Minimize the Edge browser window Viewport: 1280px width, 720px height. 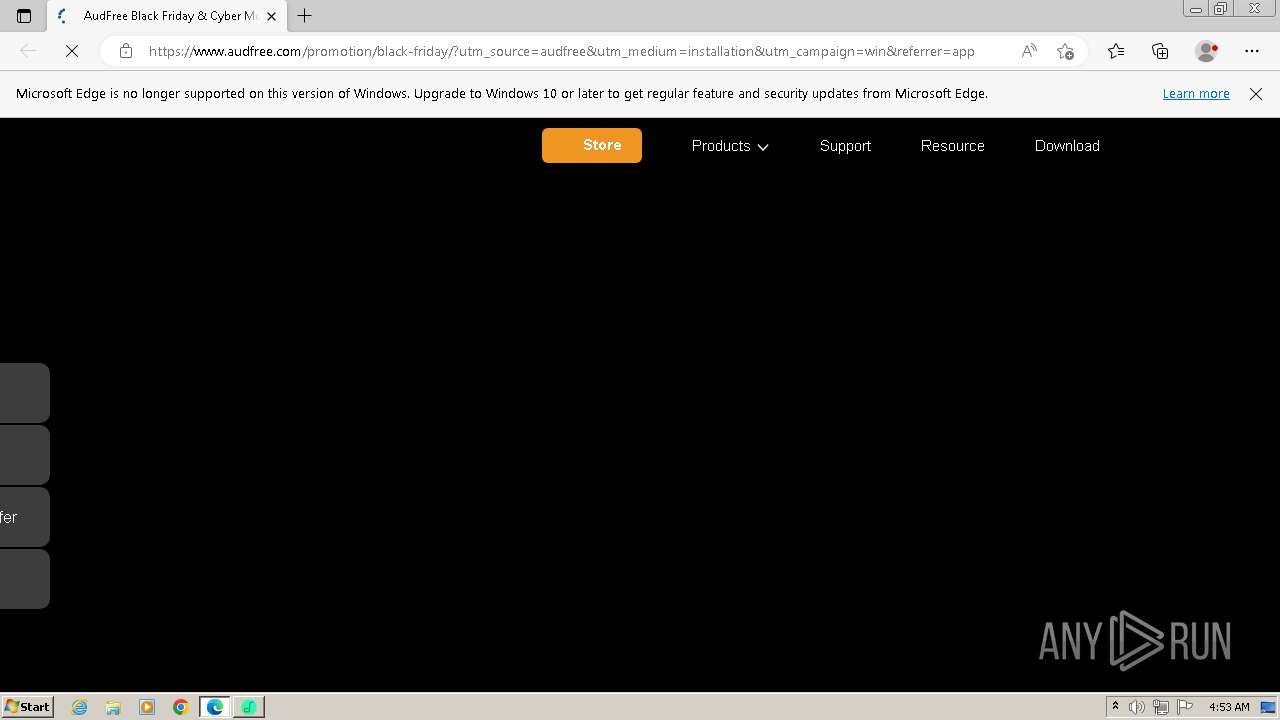(1196, 9)
